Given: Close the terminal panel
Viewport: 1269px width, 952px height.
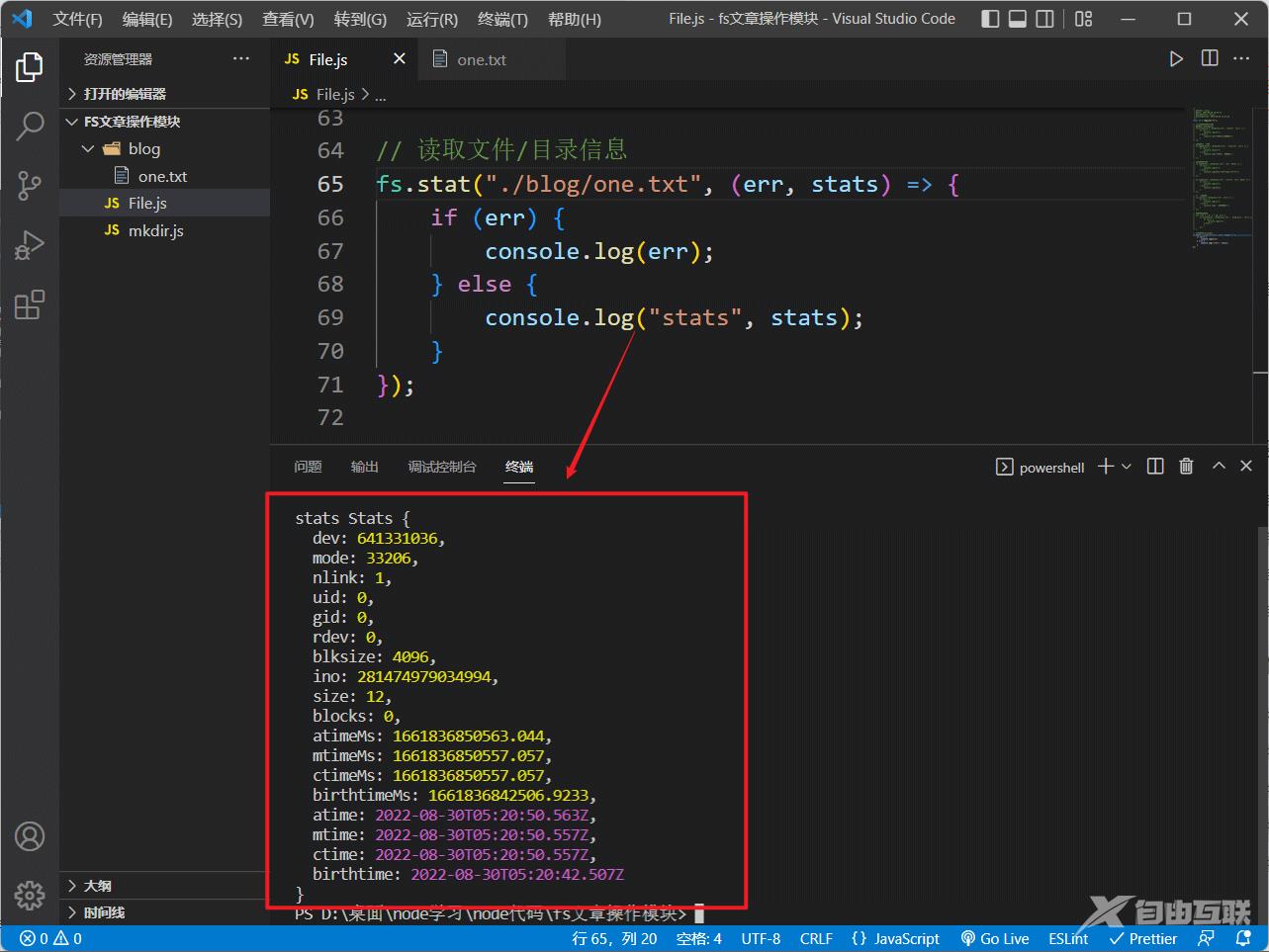Looking at the screenshot, I should pyautogui.click(x=1246, y=467).
